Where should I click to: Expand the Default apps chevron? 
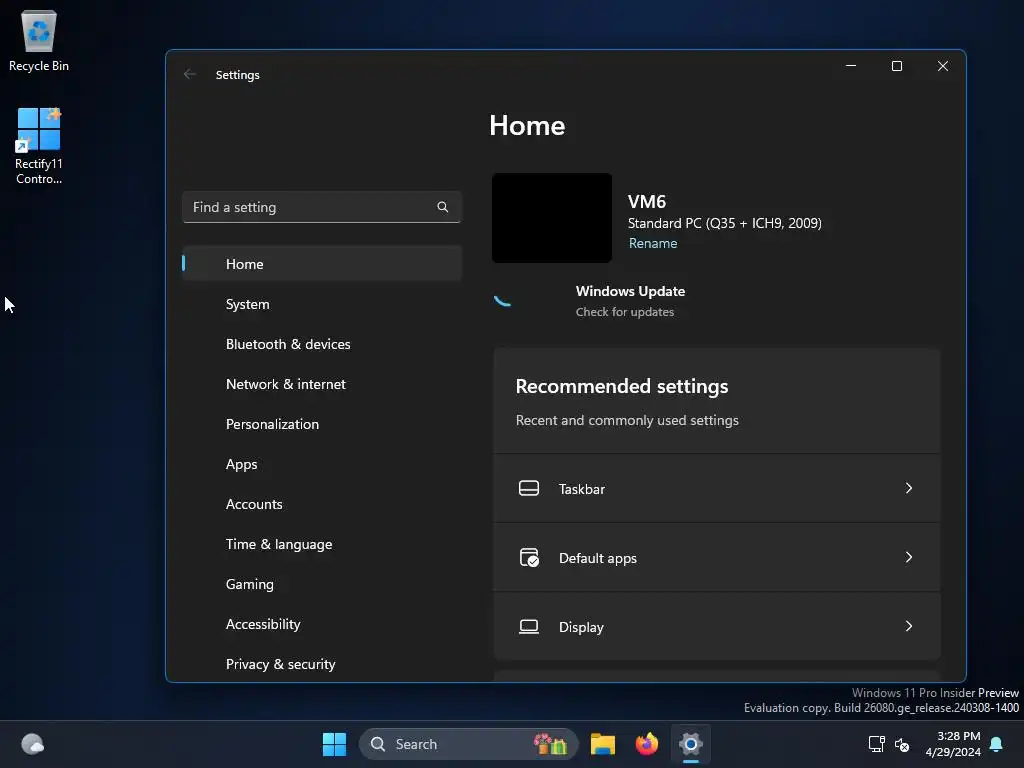point(908,557)
